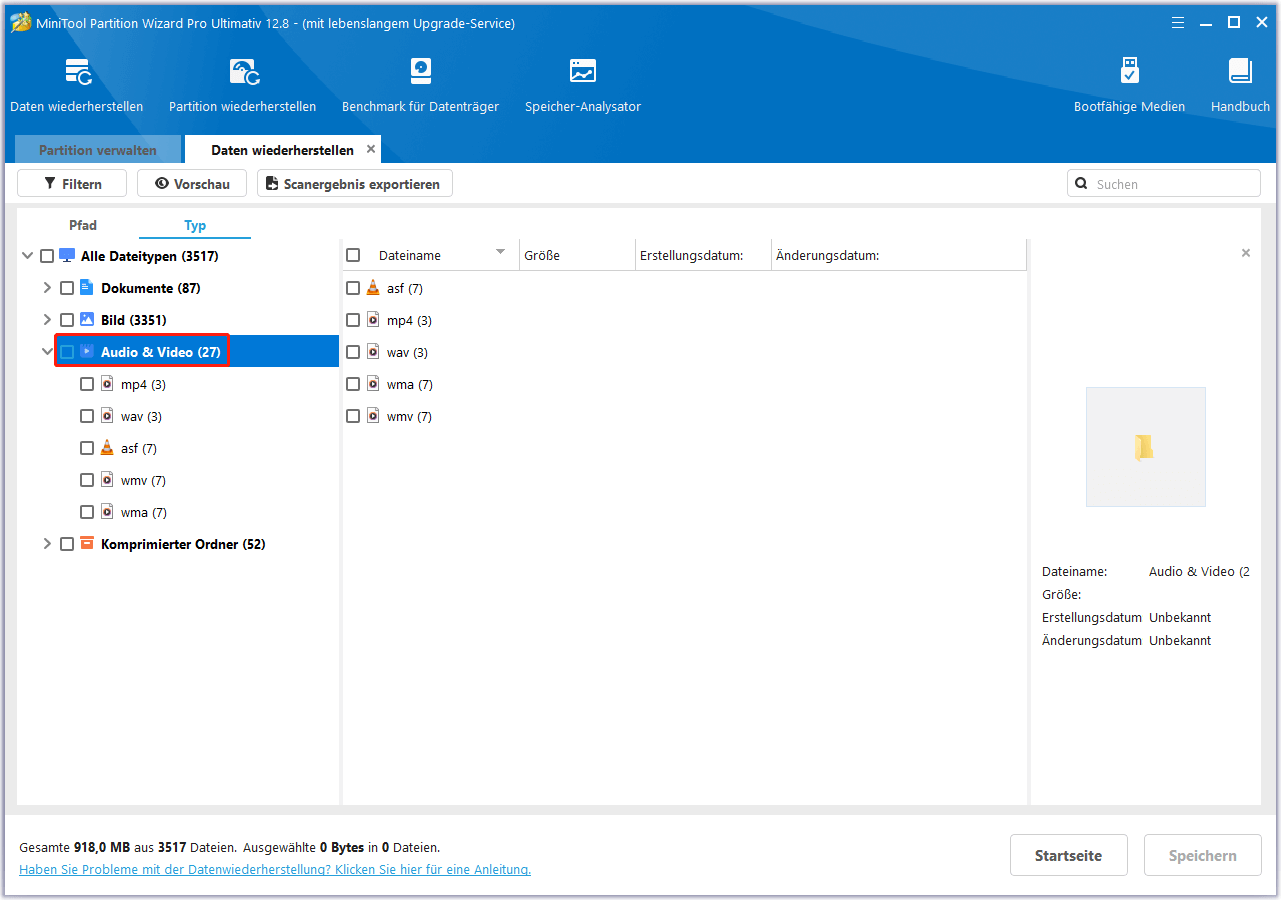Check the mp4 (3) tree checkbox
This screenshot has width=1281, height=900.
pyautogui.click(x=87, y=384)
